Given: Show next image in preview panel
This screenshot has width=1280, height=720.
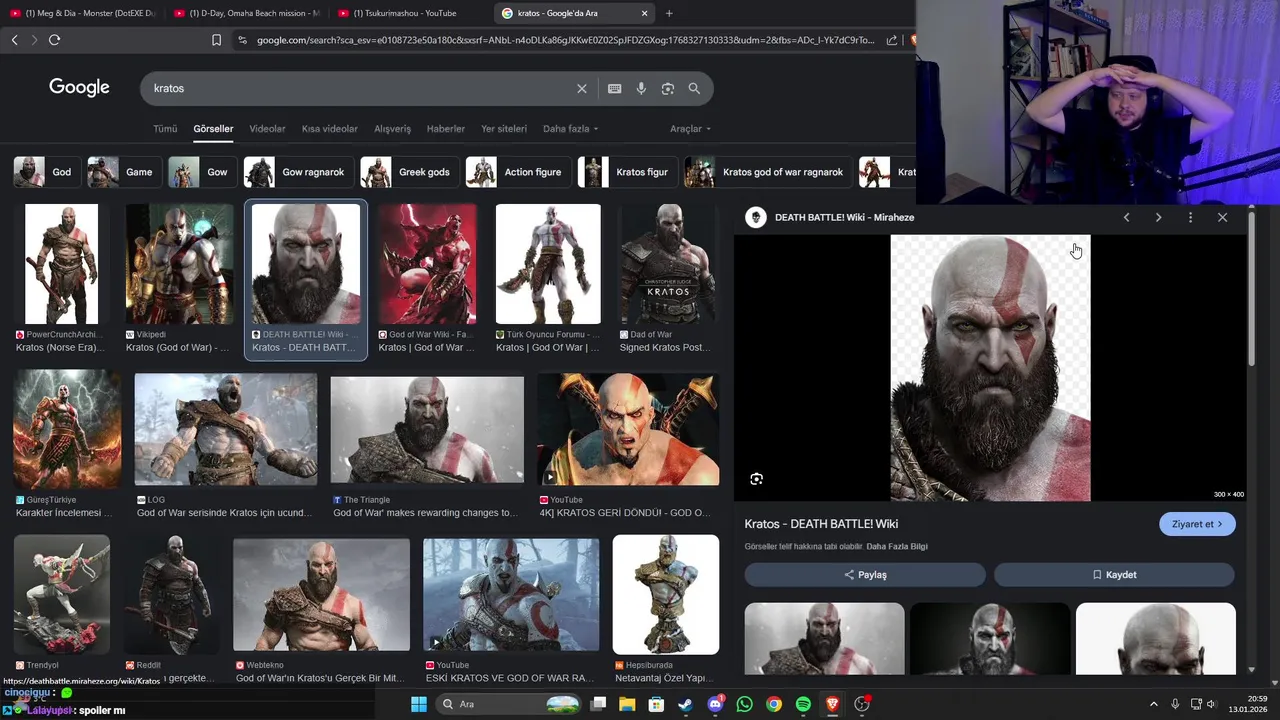Looking at the screenshot, I should point(1158,217).
